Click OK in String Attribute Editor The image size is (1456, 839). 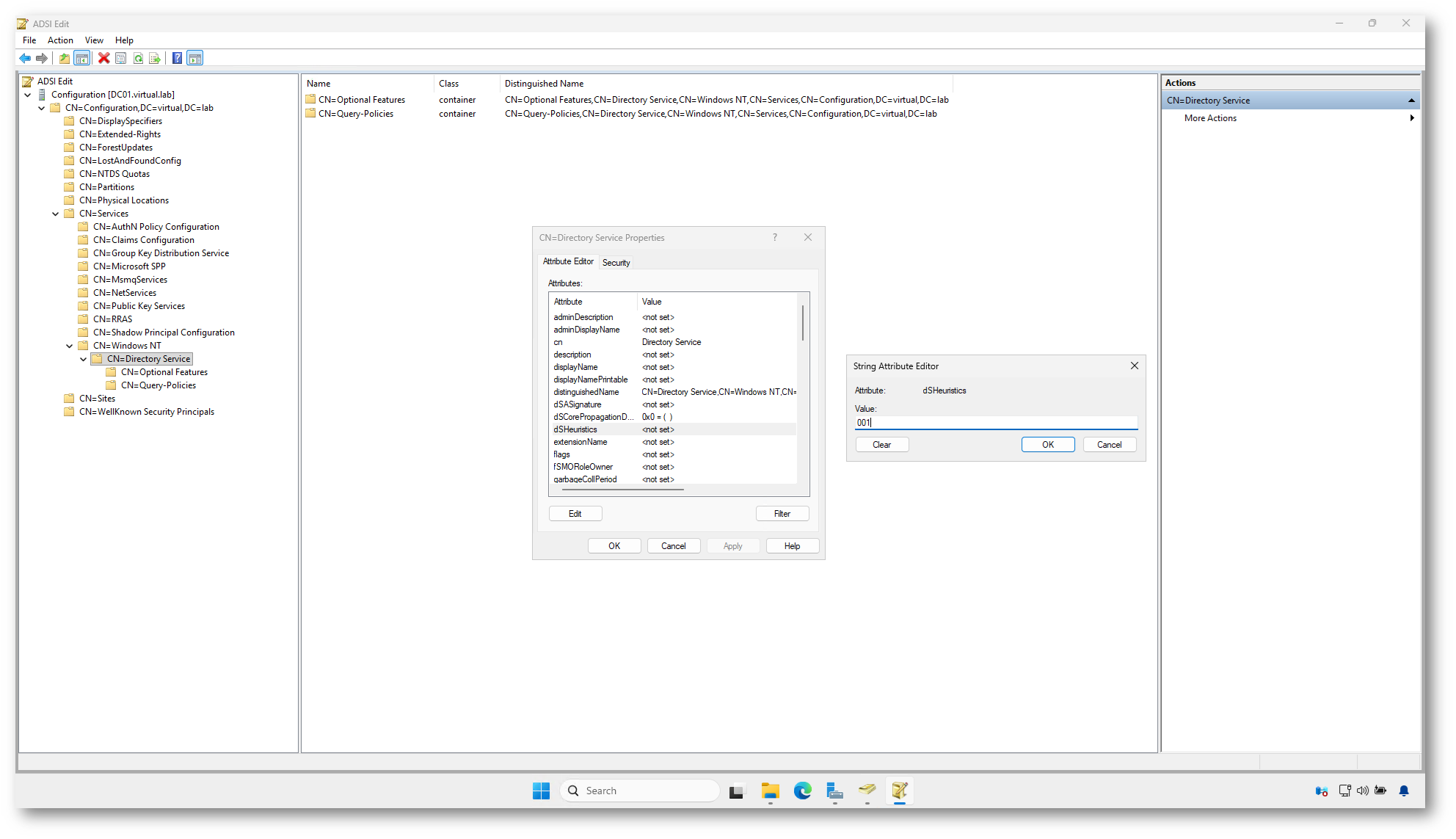click(x=1048, y=445)
